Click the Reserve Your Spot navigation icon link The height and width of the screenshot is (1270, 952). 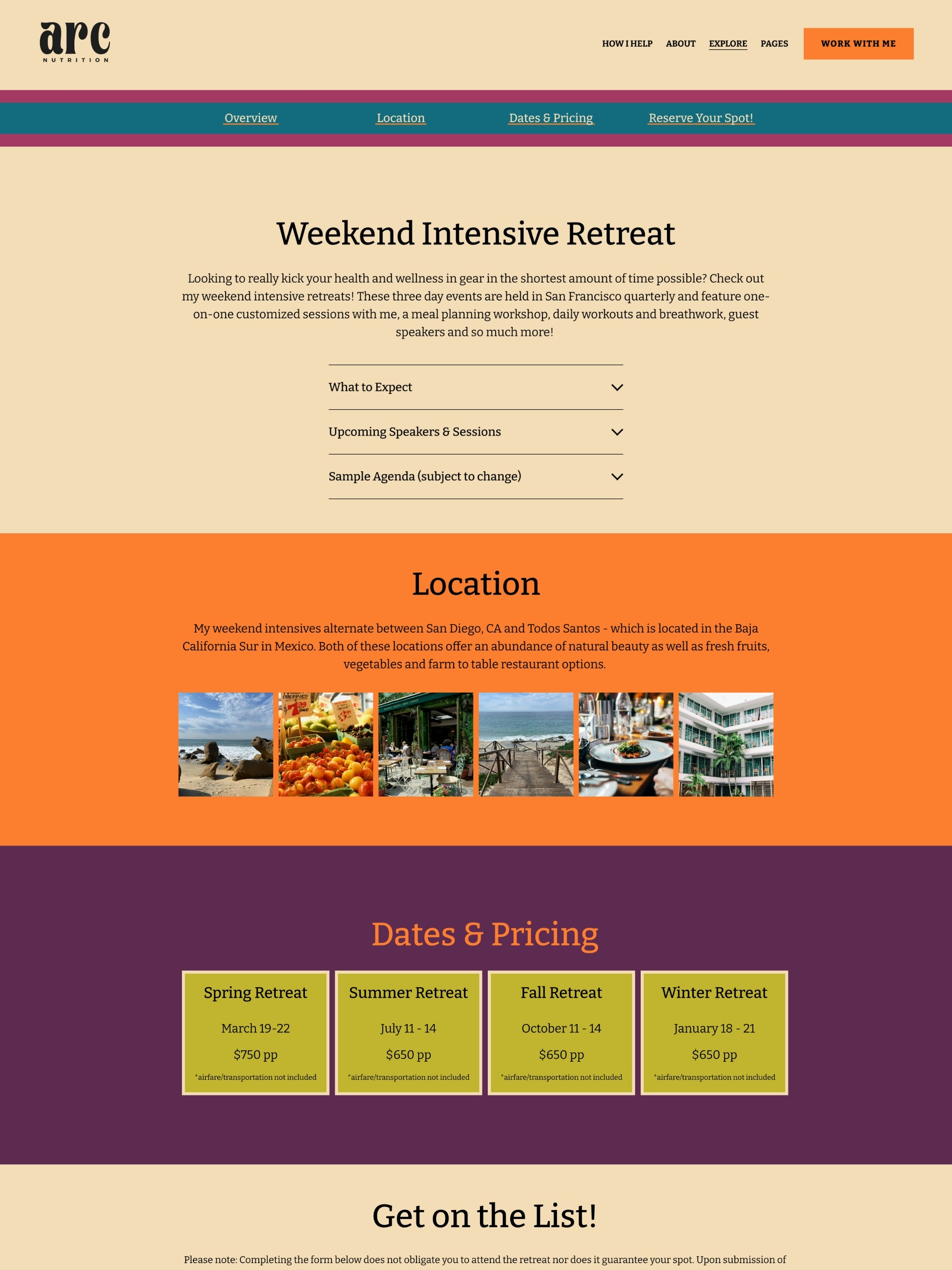coord(701,118)
